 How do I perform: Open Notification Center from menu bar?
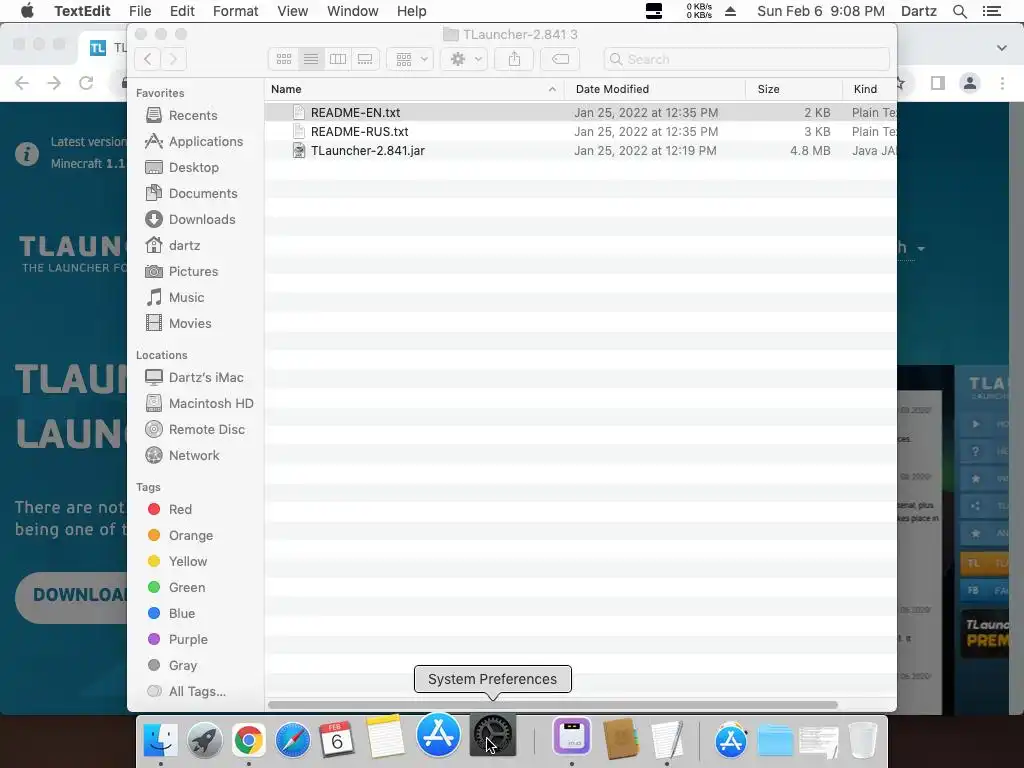pos(991,11)
